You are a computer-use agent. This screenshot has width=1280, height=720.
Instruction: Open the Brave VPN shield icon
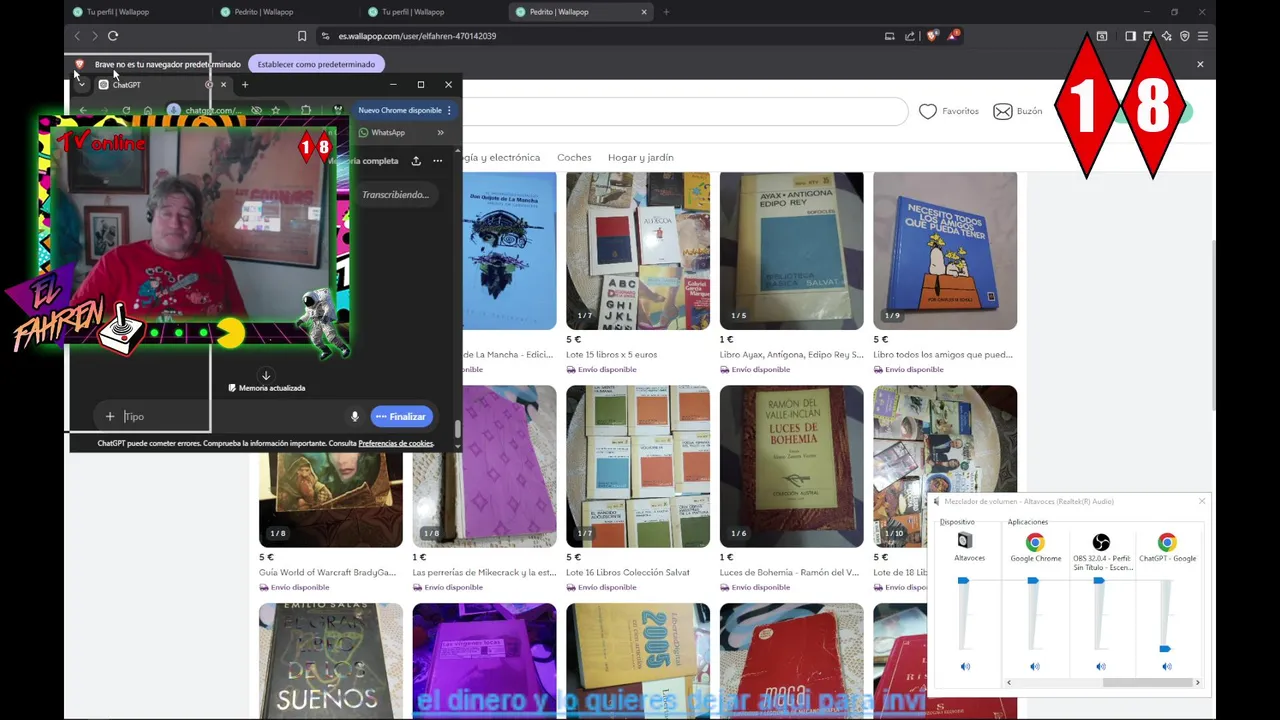coord(1185,36)
